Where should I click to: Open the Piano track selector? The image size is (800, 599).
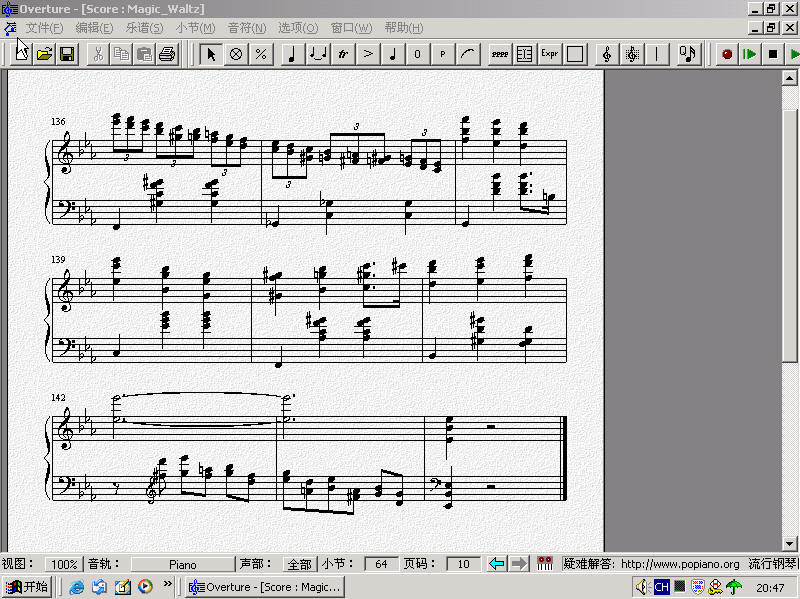[183, 564]
